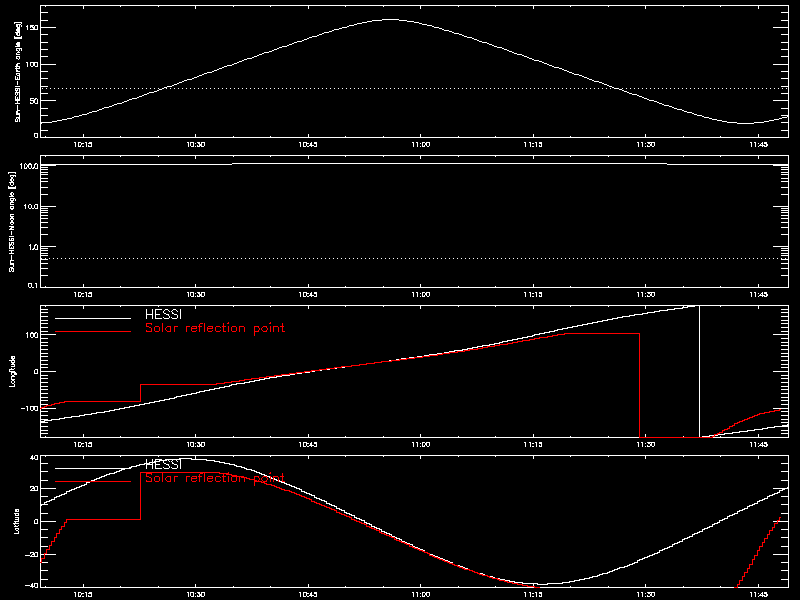The height and width of the screenshot is (600, 800).
Task: Click the 'Latitude' y-axis title
Action: point(16,521)
